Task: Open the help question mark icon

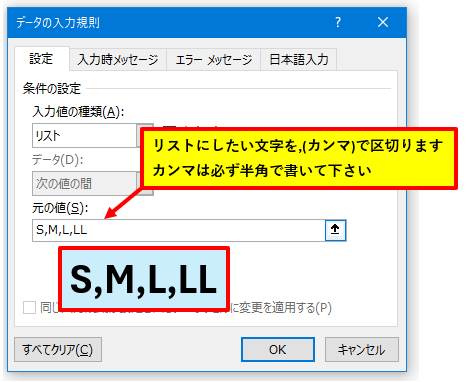Action: (338, 22)
